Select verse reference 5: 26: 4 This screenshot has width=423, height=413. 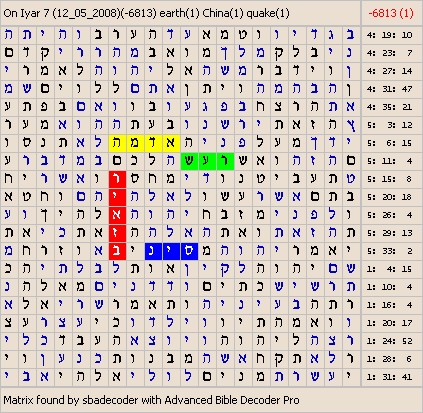tap(389, 215)
